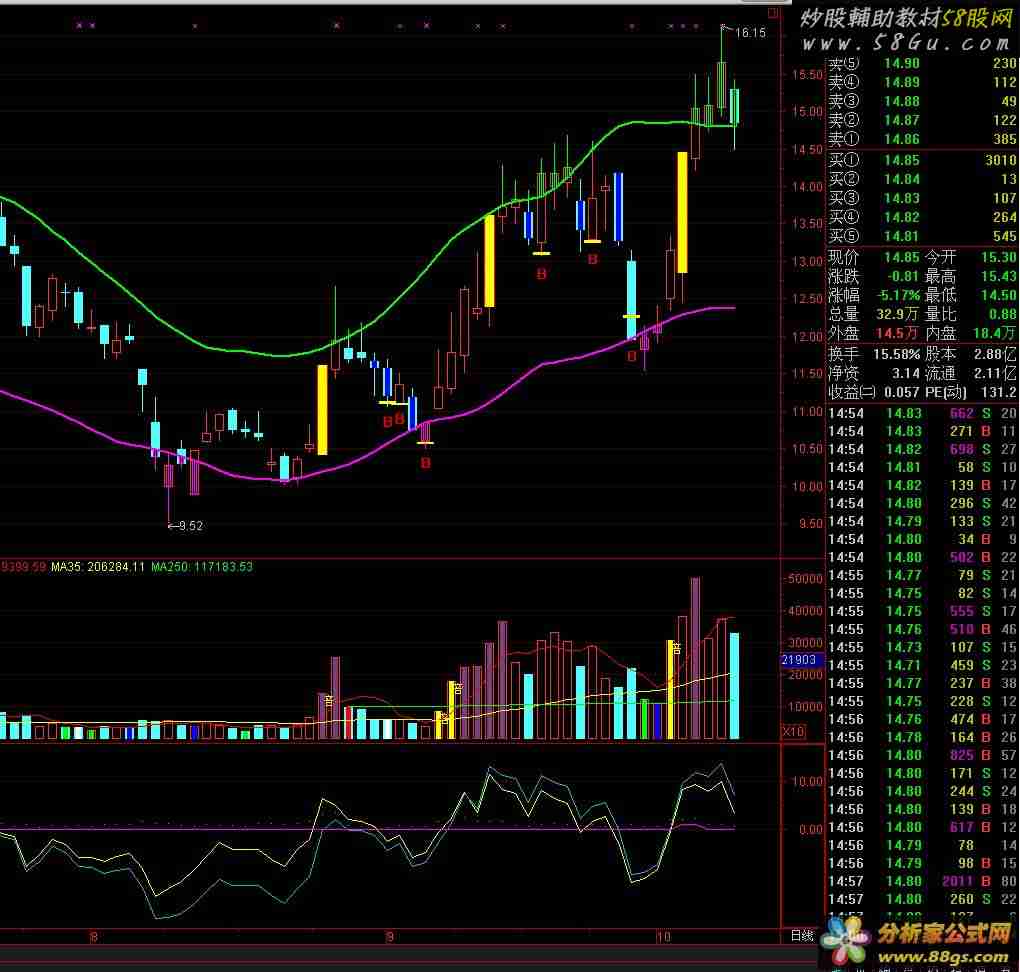Click the 换手 turnover rate 15.58%
This screenshot has height=972, width=1020.
point(896,355)
